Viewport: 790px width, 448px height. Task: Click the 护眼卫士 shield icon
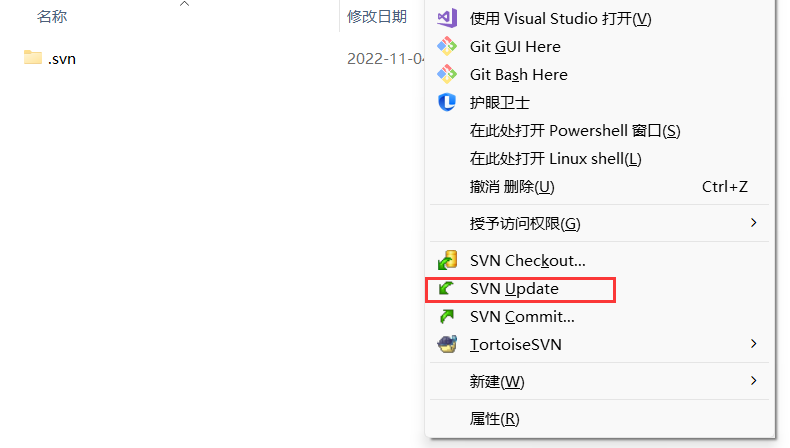(447, 102)
